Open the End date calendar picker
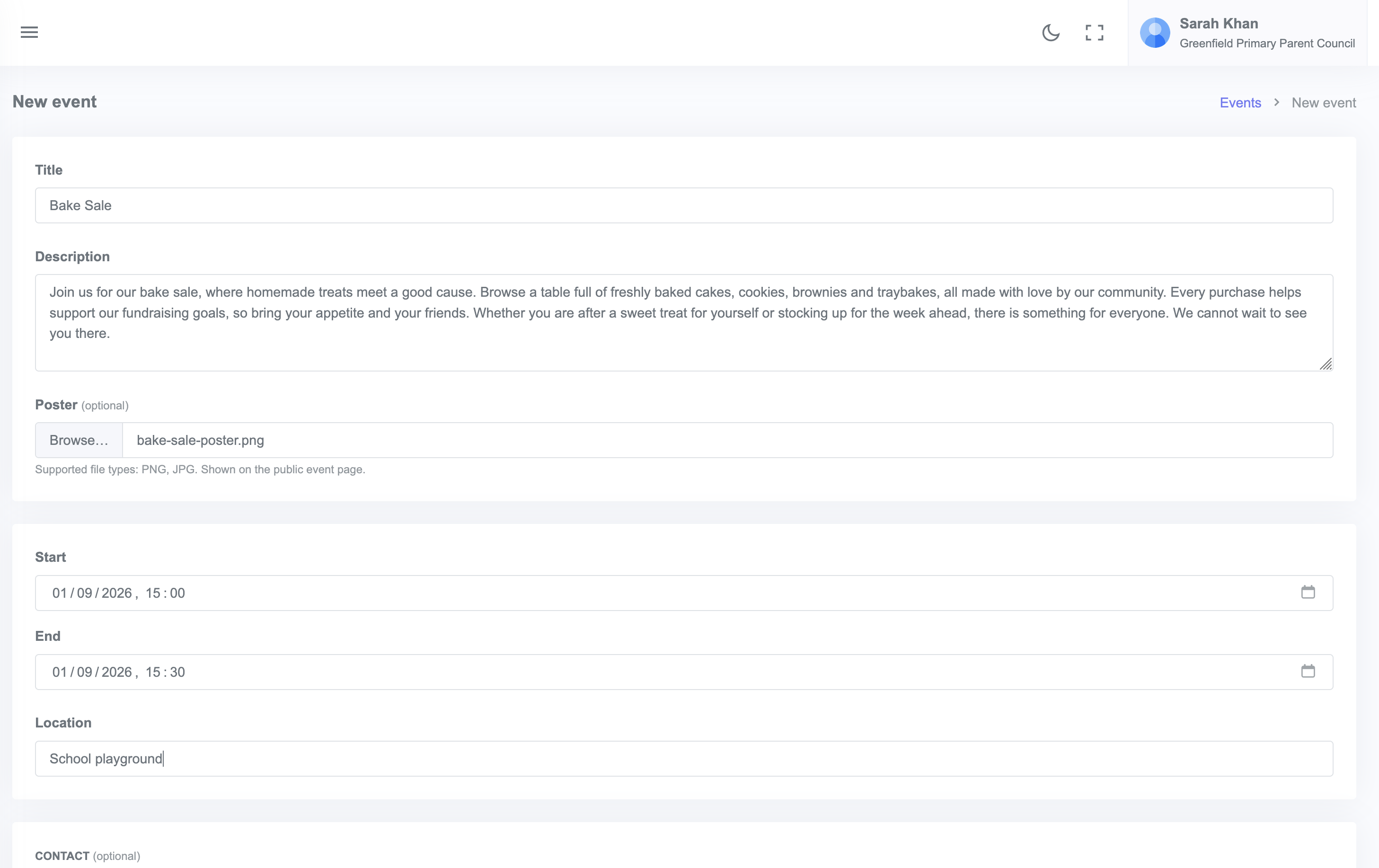This screenshot has width=1379, height=868. pos(1308,671)
